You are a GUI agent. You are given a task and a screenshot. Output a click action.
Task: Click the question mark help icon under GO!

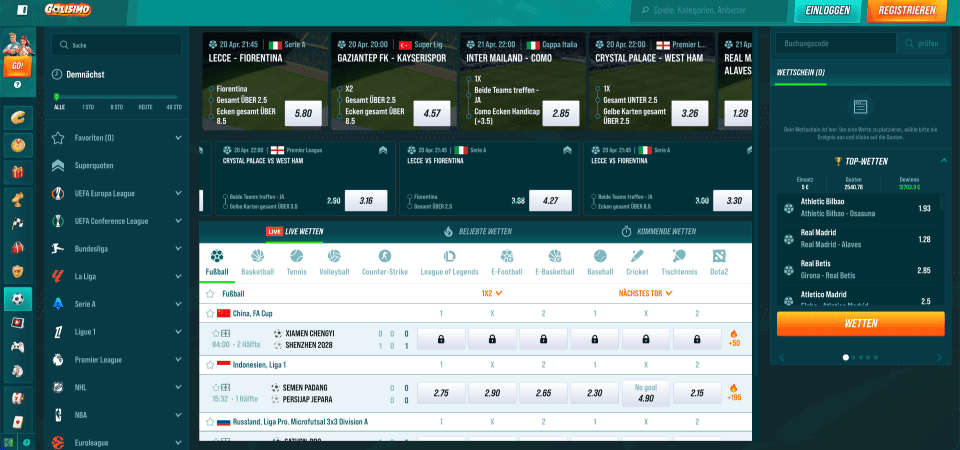17,84
